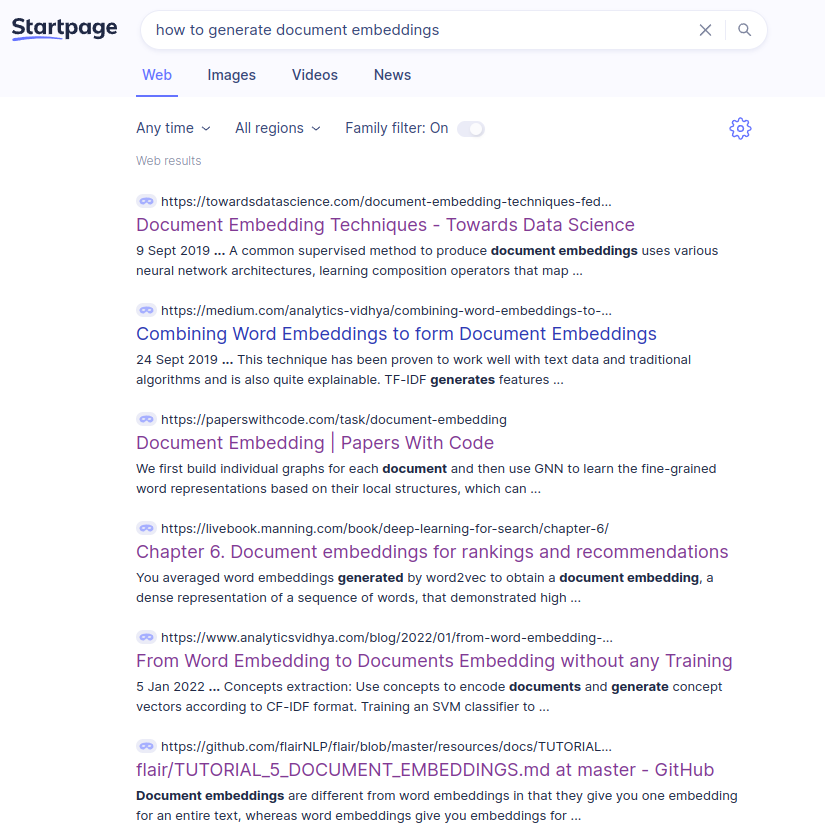Viewport: 825px width, 827px height.
Task: Click the "9 Sept 2019" result snippet
Action: point(427,261)
